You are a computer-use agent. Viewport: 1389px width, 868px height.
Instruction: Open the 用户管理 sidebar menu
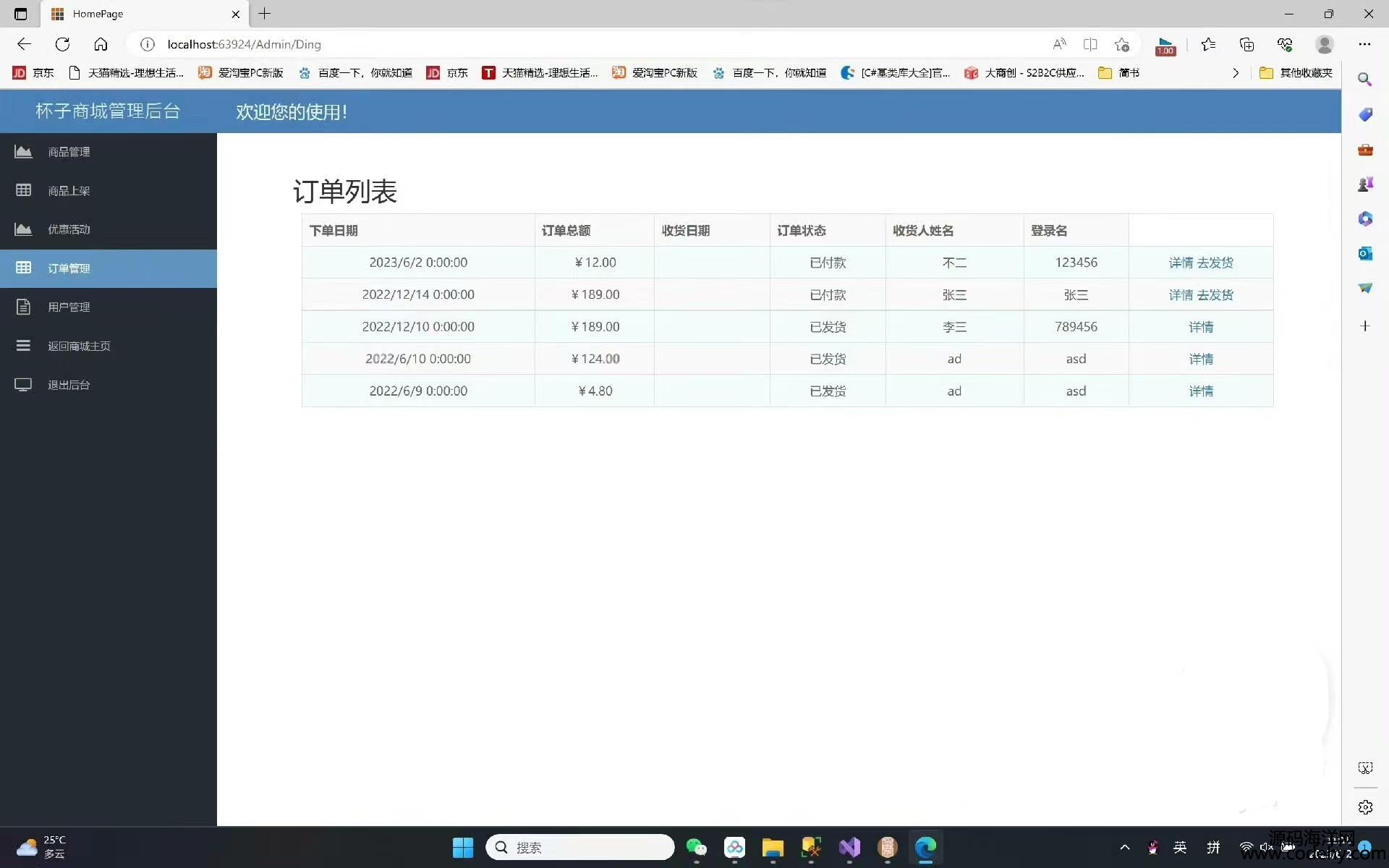(109, 307)
